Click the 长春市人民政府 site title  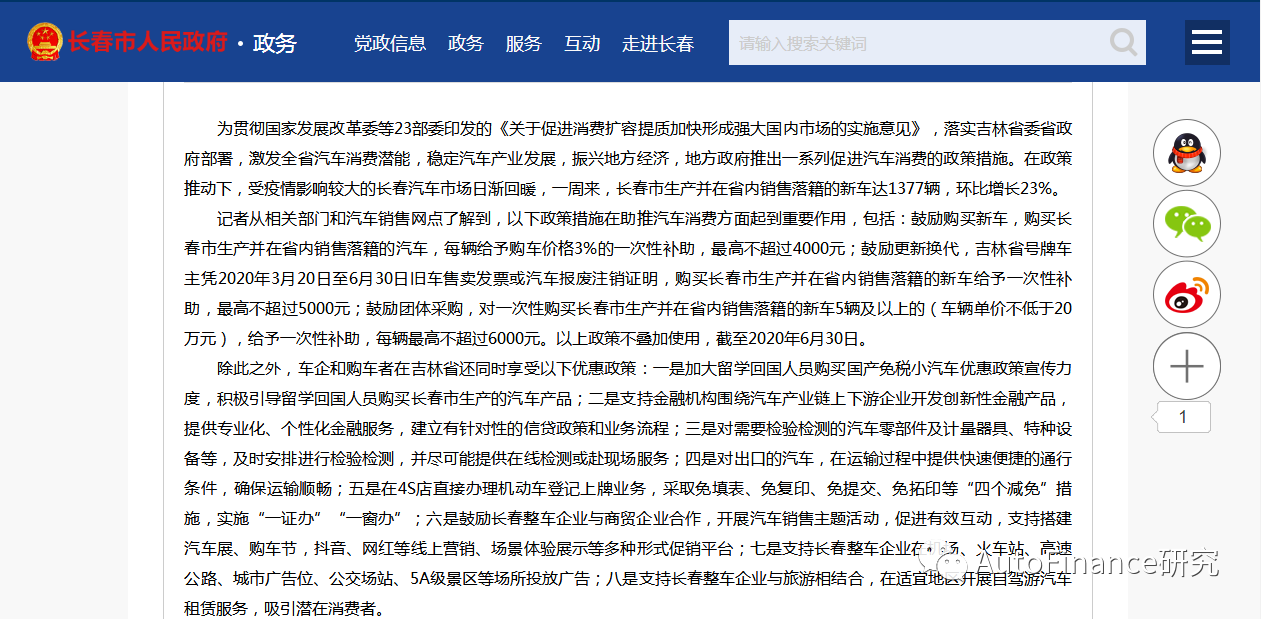(148, 42)
